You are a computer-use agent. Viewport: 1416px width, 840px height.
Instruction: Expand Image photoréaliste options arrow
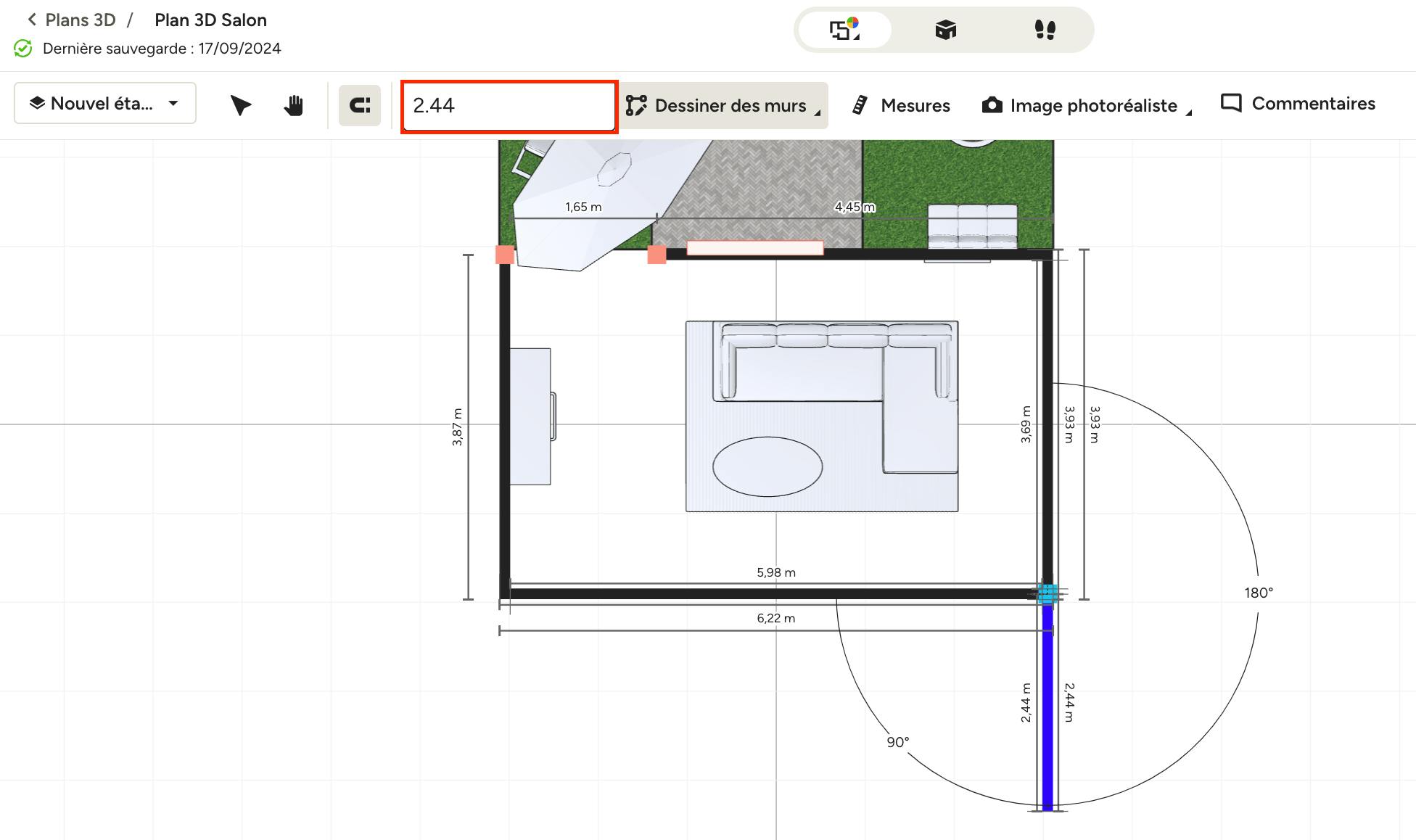(x=1189, y=113)
